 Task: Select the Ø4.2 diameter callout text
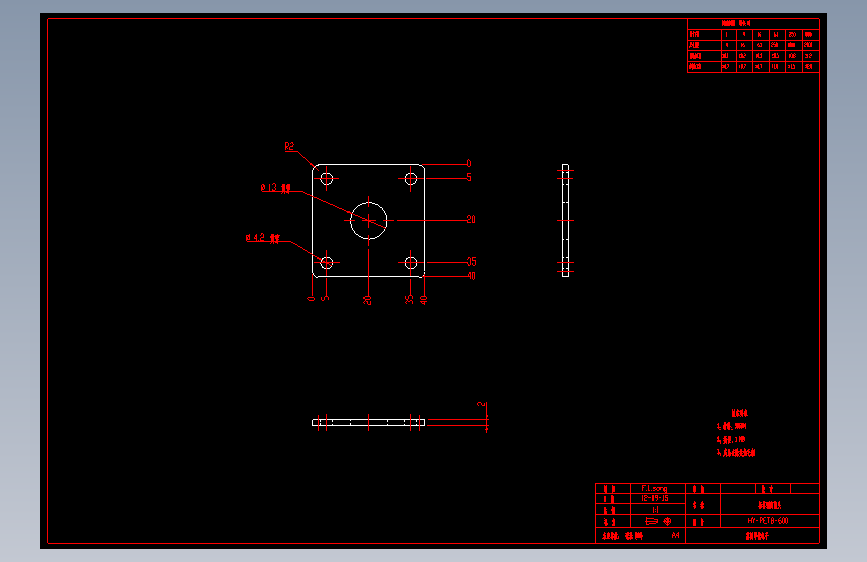pyautogui.click(x=263, y=238)
